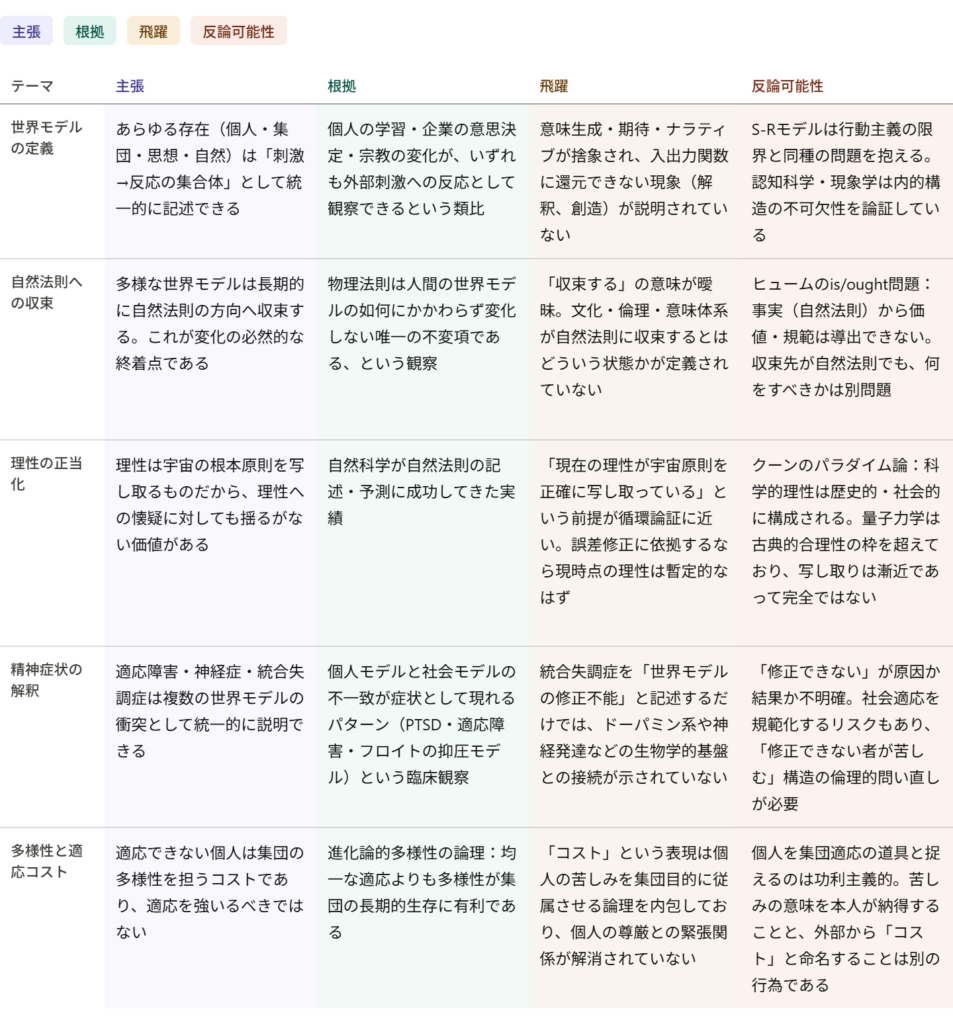Click the 主張 legend chip
This screenshot has width=953, height=1024.
coord(27,31)
